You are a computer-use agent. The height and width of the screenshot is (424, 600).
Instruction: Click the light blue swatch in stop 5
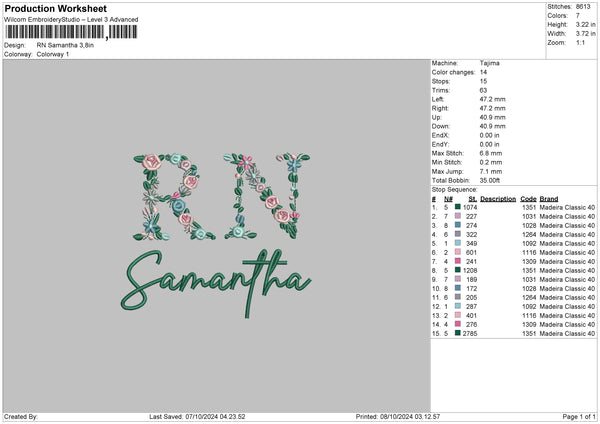(458, 243)
